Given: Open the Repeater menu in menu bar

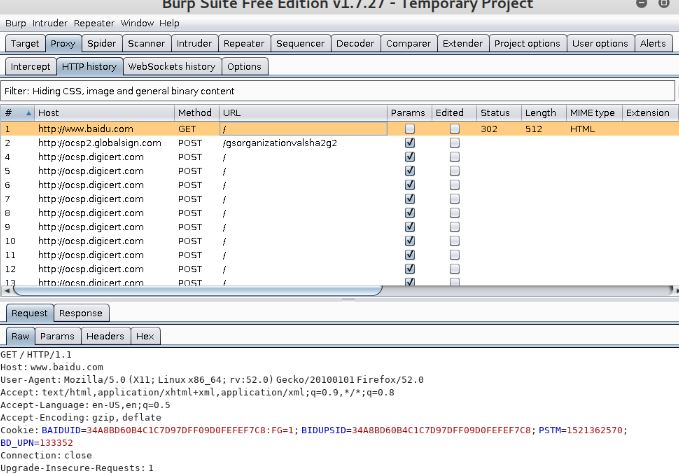Looking at the screenshot, I should pos(94,23).
